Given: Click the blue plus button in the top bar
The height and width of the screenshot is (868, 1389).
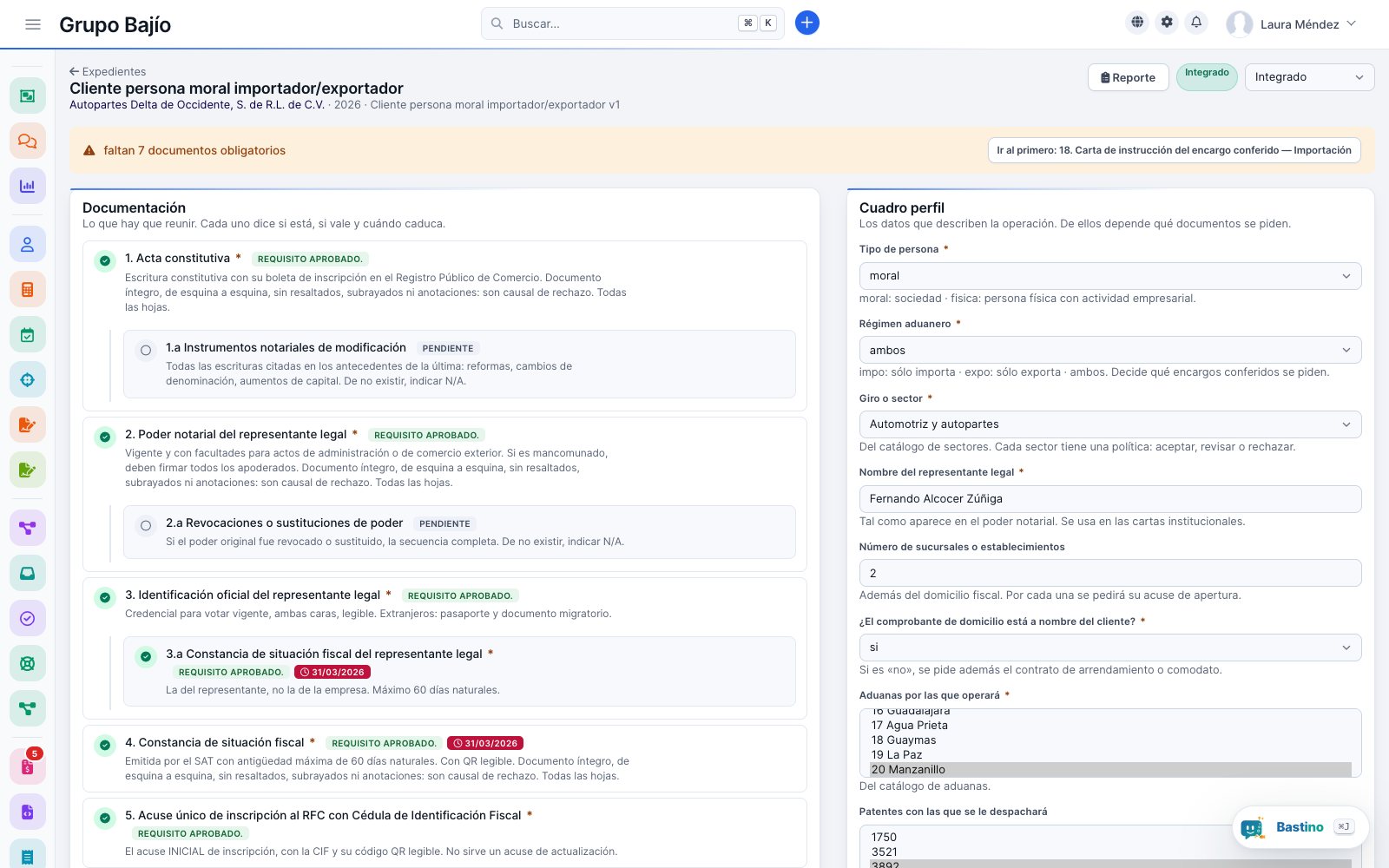Looking at the screenshot, I should click(806, 23).
